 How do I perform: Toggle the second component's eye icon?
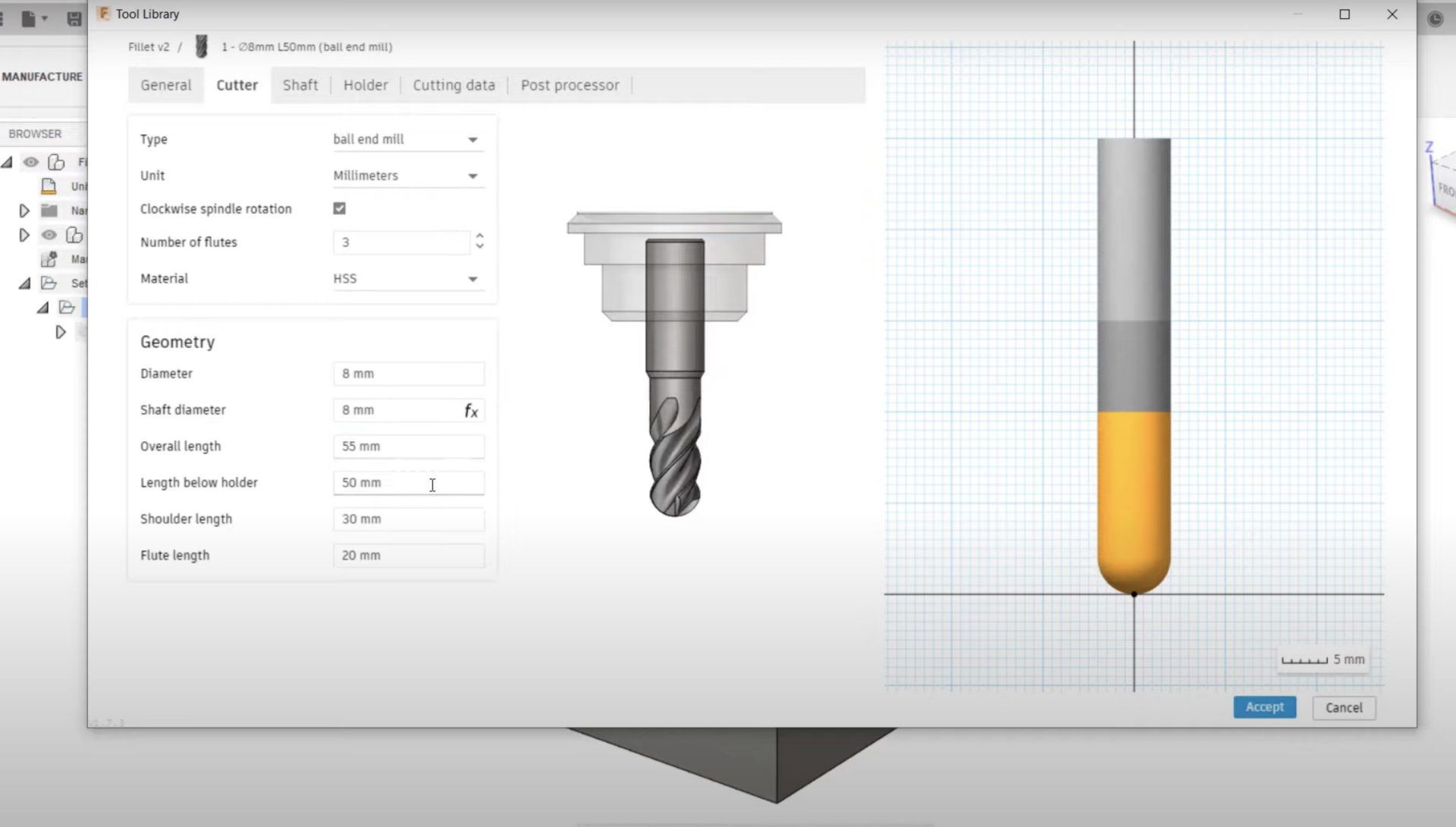[x=49, y=235]
